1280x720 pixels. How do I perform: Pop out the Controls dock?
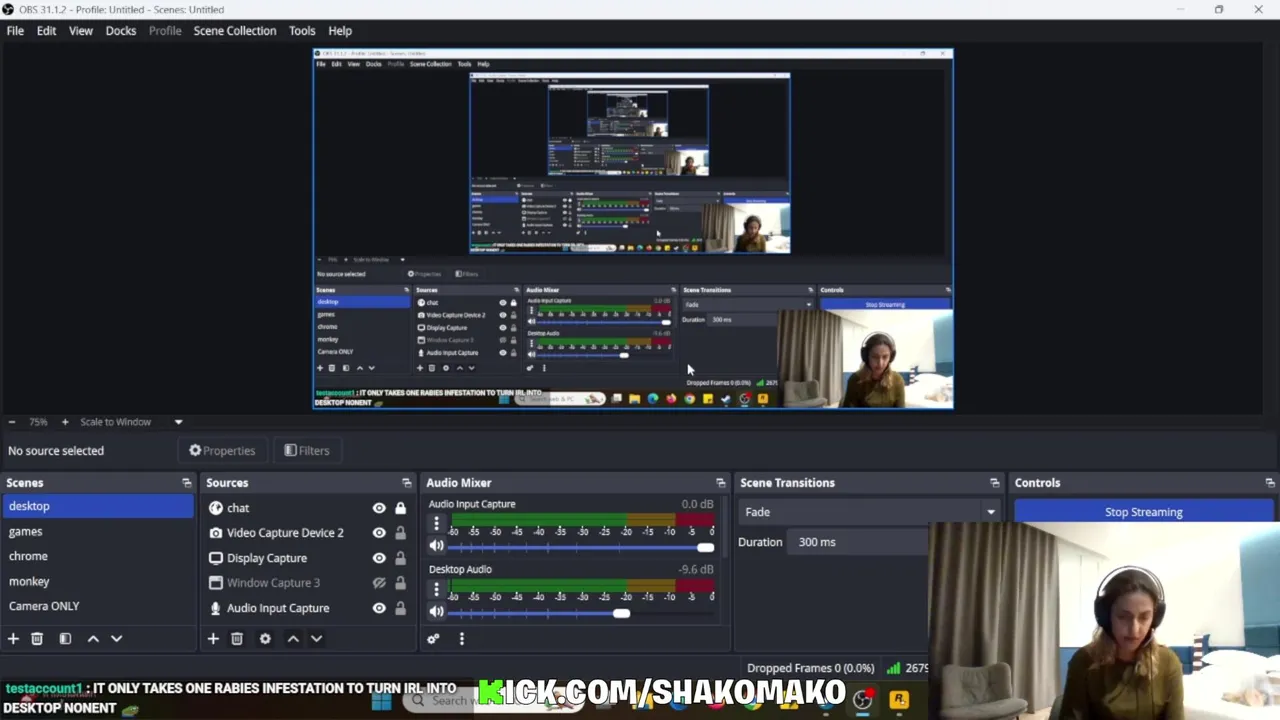tap(1269, 483)
